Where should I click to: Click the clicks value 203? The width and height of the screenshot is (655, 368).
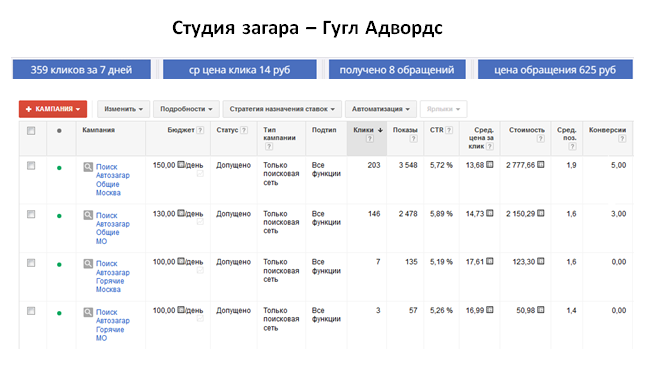(374, 165)
